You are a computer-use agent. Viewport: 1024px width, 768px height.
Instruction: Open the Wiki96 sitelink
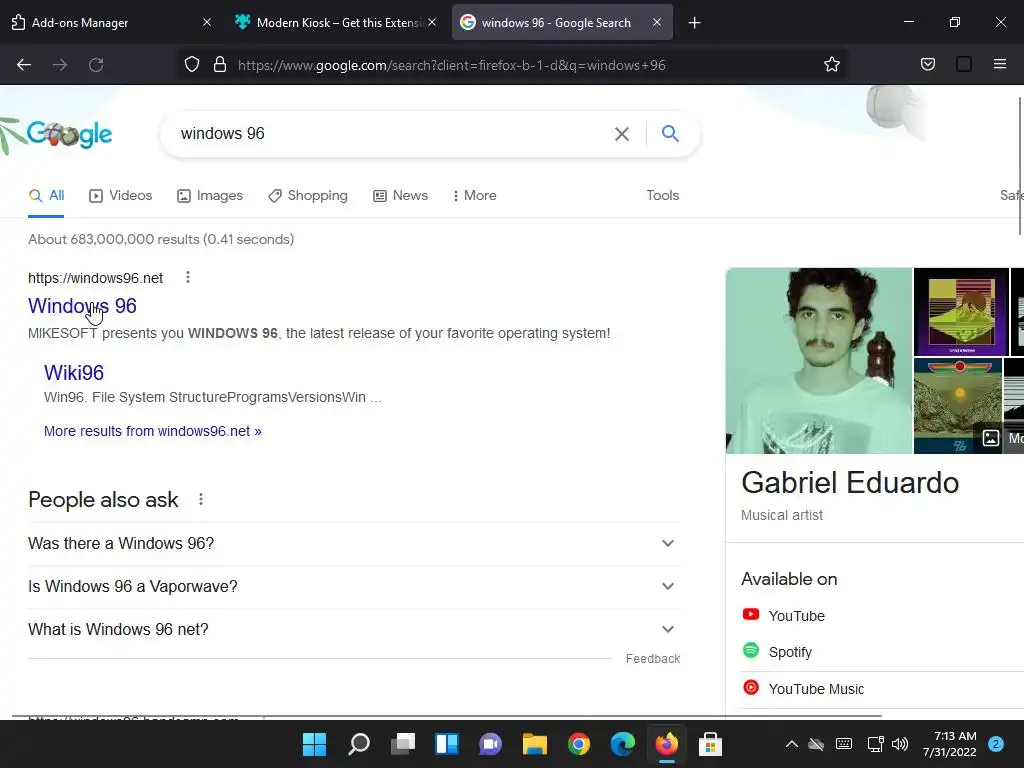pos(74,373)
